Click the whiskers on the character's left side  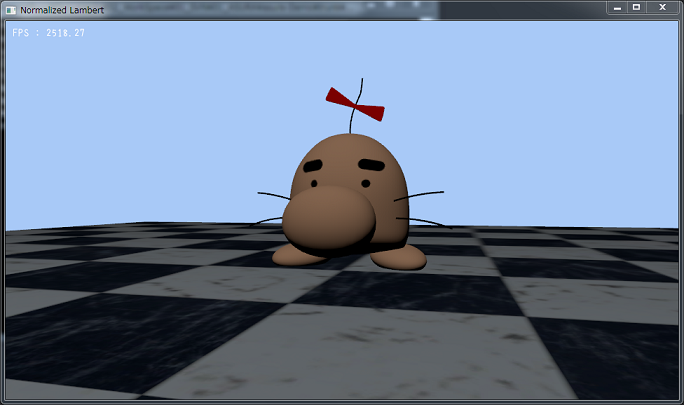(270, 208)
